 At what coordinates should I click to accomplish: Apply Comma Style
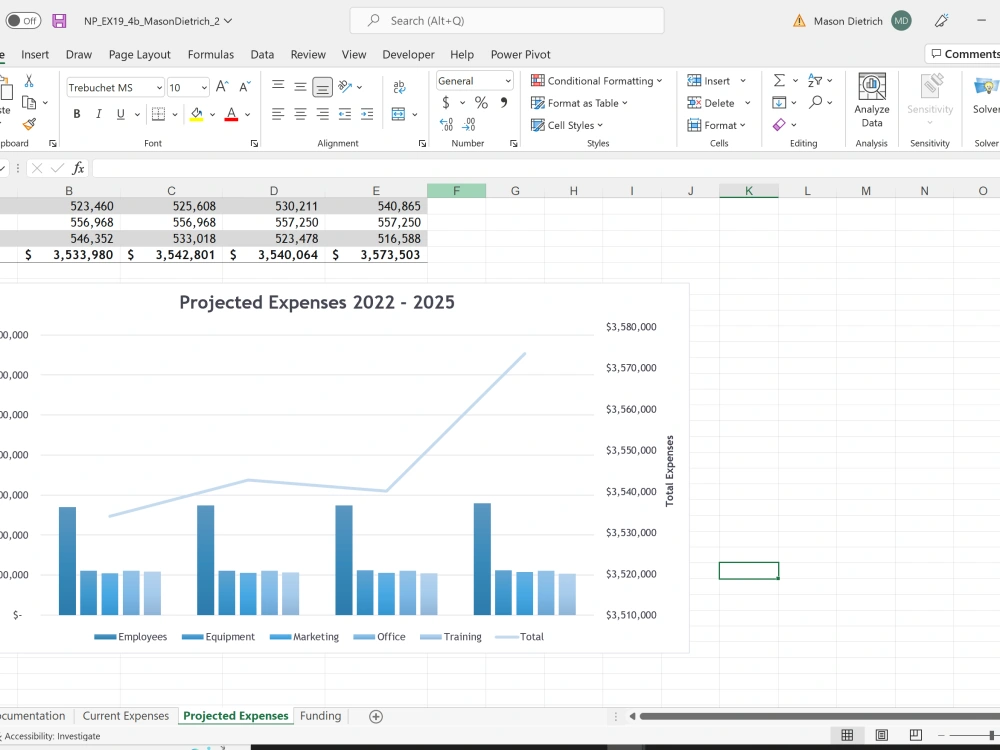504,102
